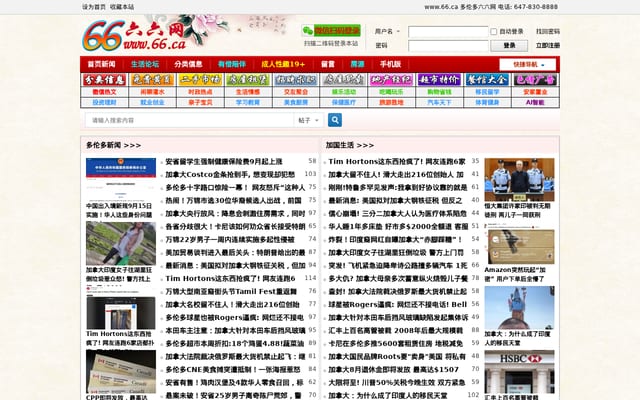The height and width of the screenshot is (400, 640).
Task: Open 卡尼在多伦多推5600套租赁住房 headline
Action: point(396,343)
